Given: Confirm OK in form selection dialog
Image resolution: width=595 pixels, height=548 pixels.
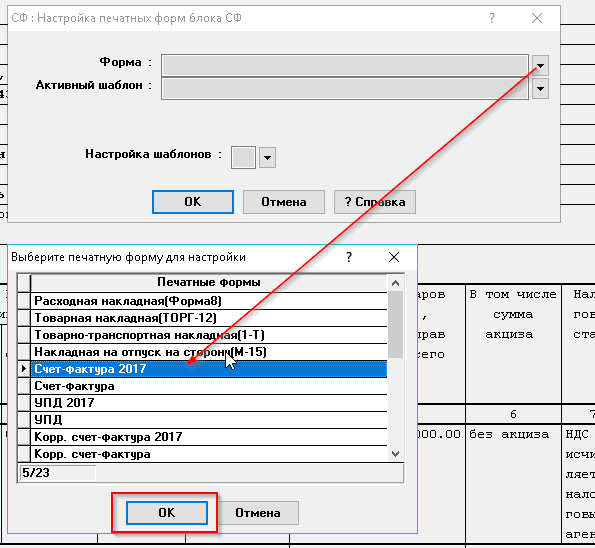Looking at the screenshot, I should [x=167, y=513].
